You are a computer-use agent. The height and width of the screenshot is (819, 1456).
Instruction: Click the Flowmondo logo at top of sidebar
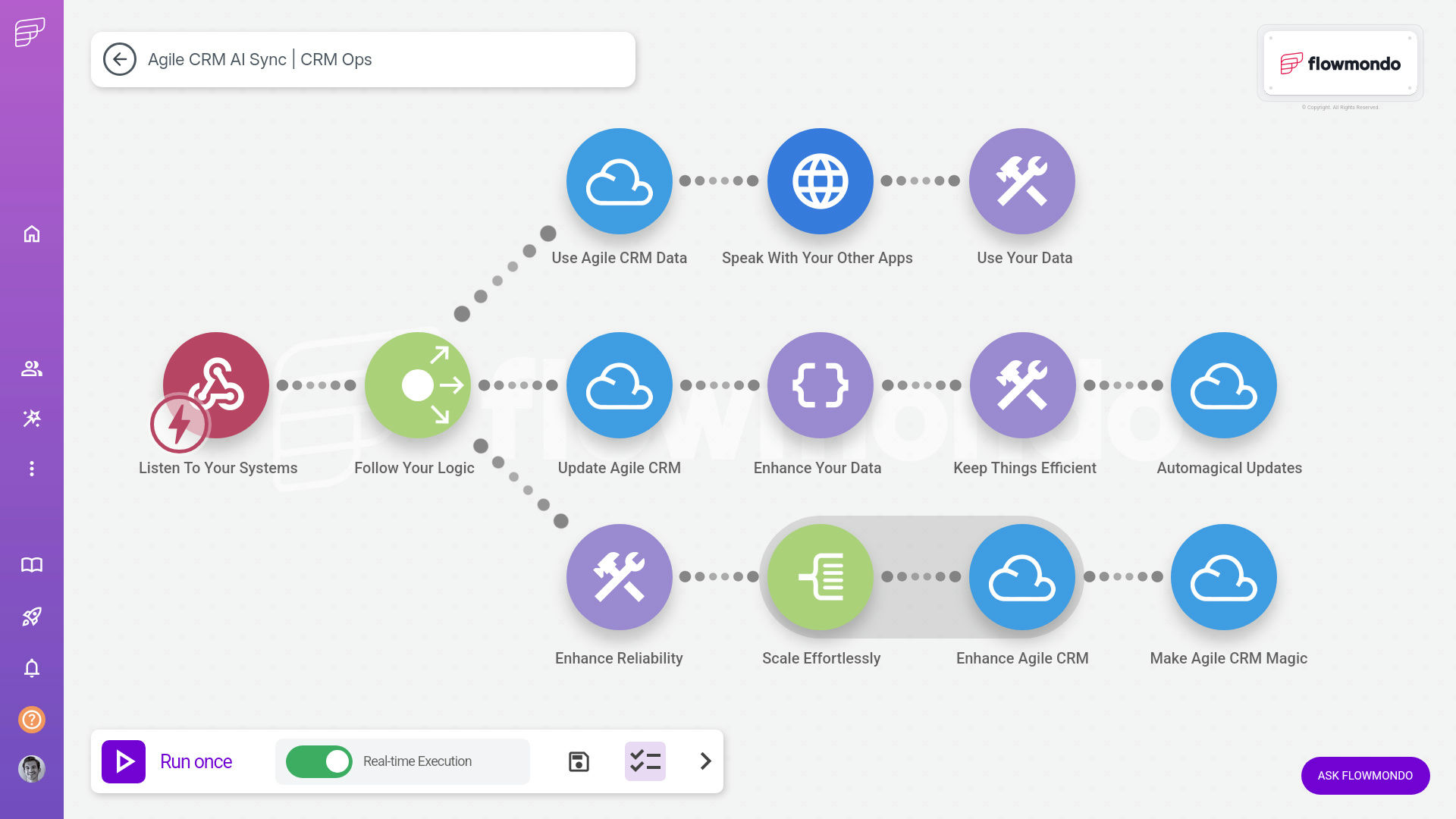tap(30, 32)
